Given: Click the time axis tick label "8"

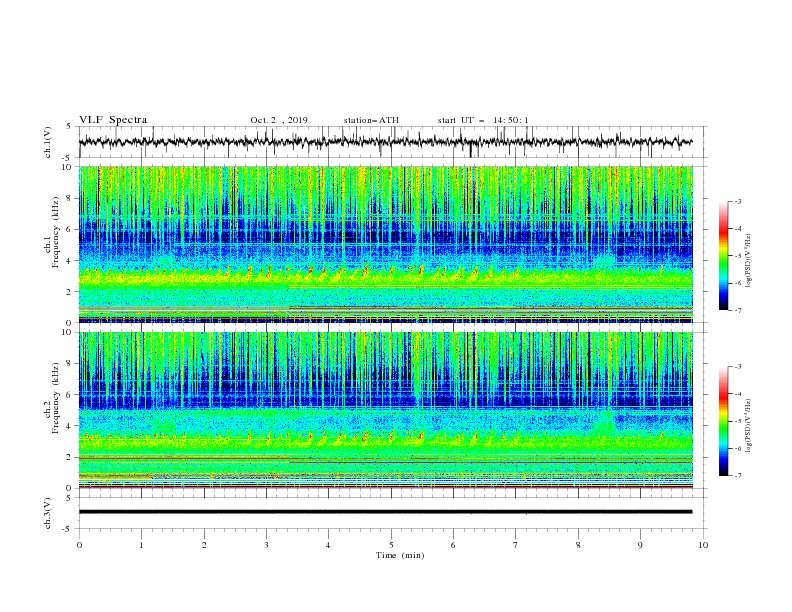Looking at the screenshot, I should [x=578, y=545].
